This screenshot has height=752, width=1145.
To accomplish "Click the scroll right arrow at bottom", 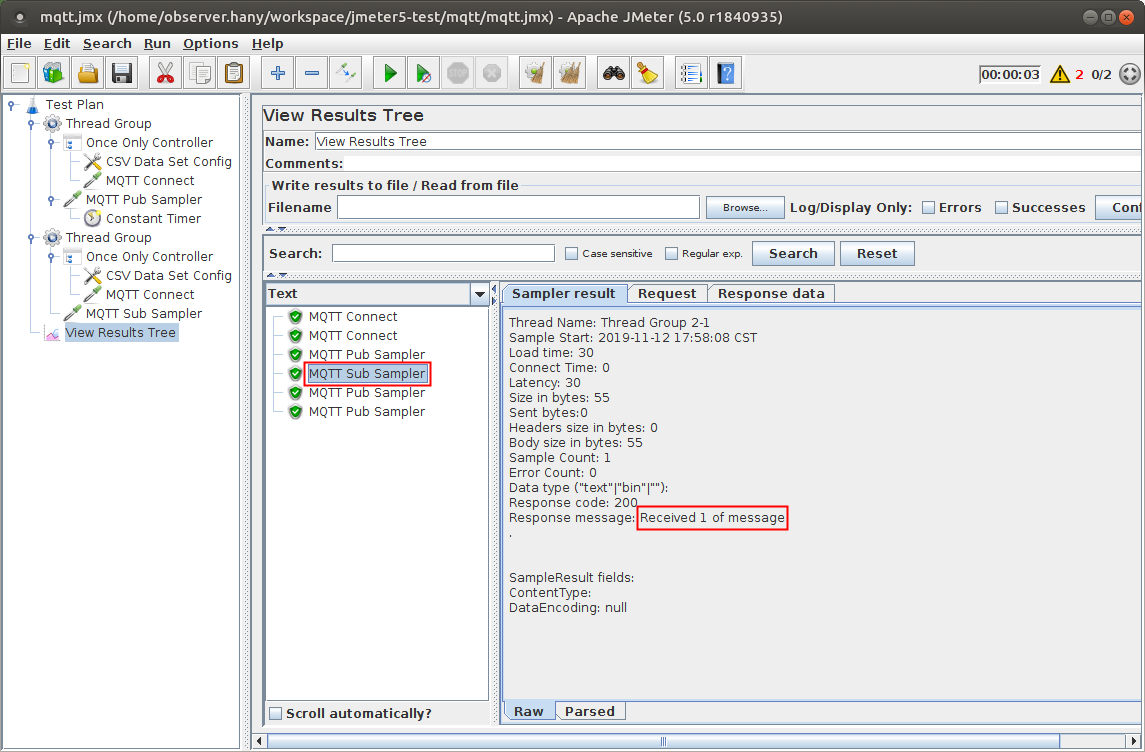I will (x=1134, y=741).
